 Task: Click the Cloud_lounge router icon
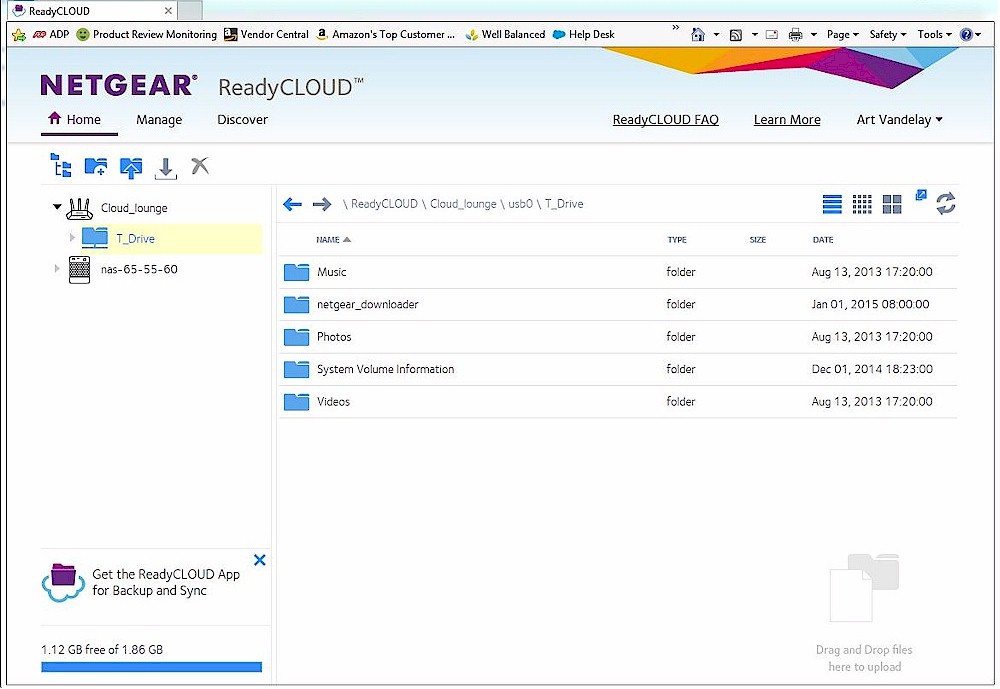pyautogui.click(x=80, y=208)
